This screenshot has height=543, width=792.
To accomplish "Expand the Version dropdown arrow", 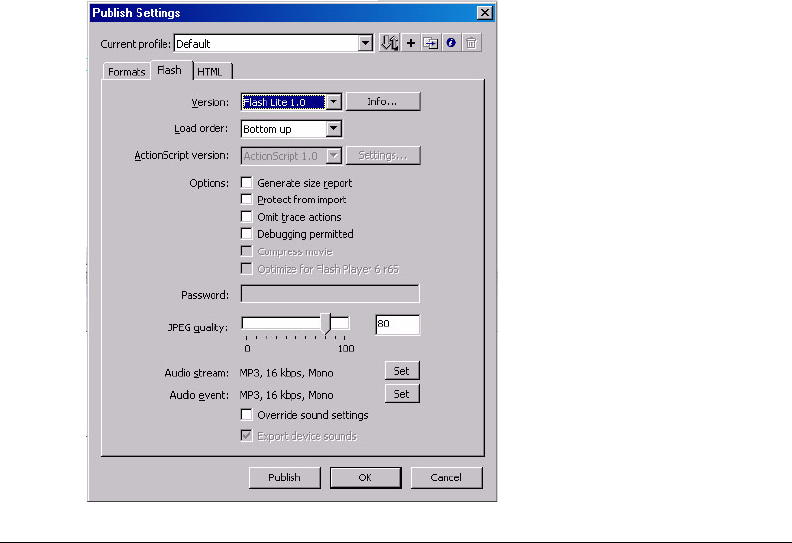I will point(333,102).
